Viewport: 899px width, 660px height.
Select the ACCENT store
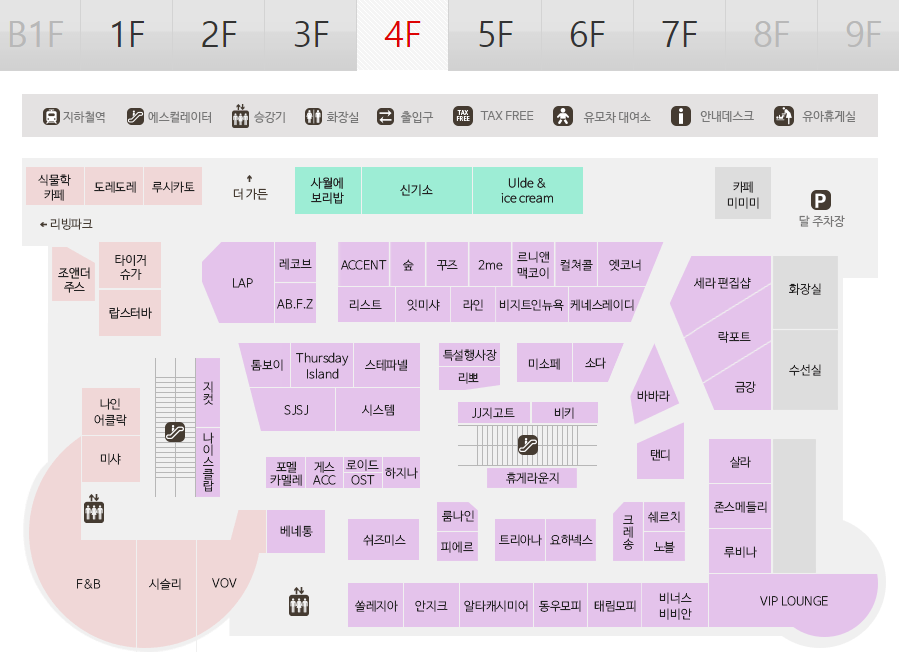click(363, 265)
